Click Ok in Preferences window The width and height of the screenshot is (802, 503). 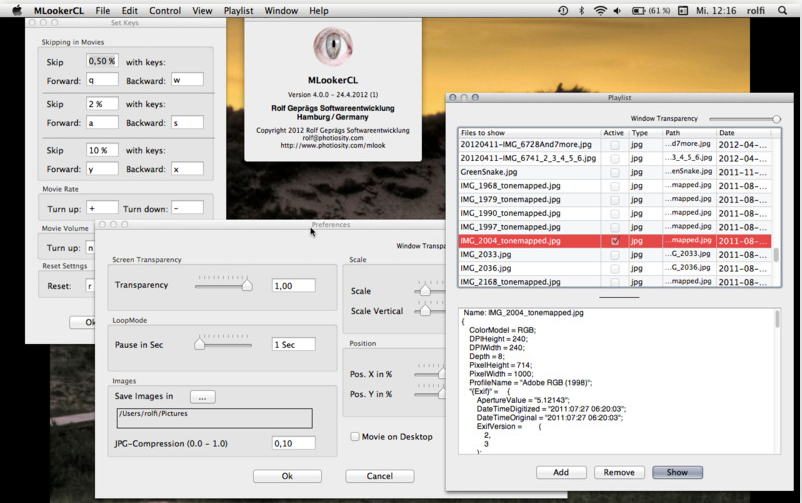click(x=287, y=476)
